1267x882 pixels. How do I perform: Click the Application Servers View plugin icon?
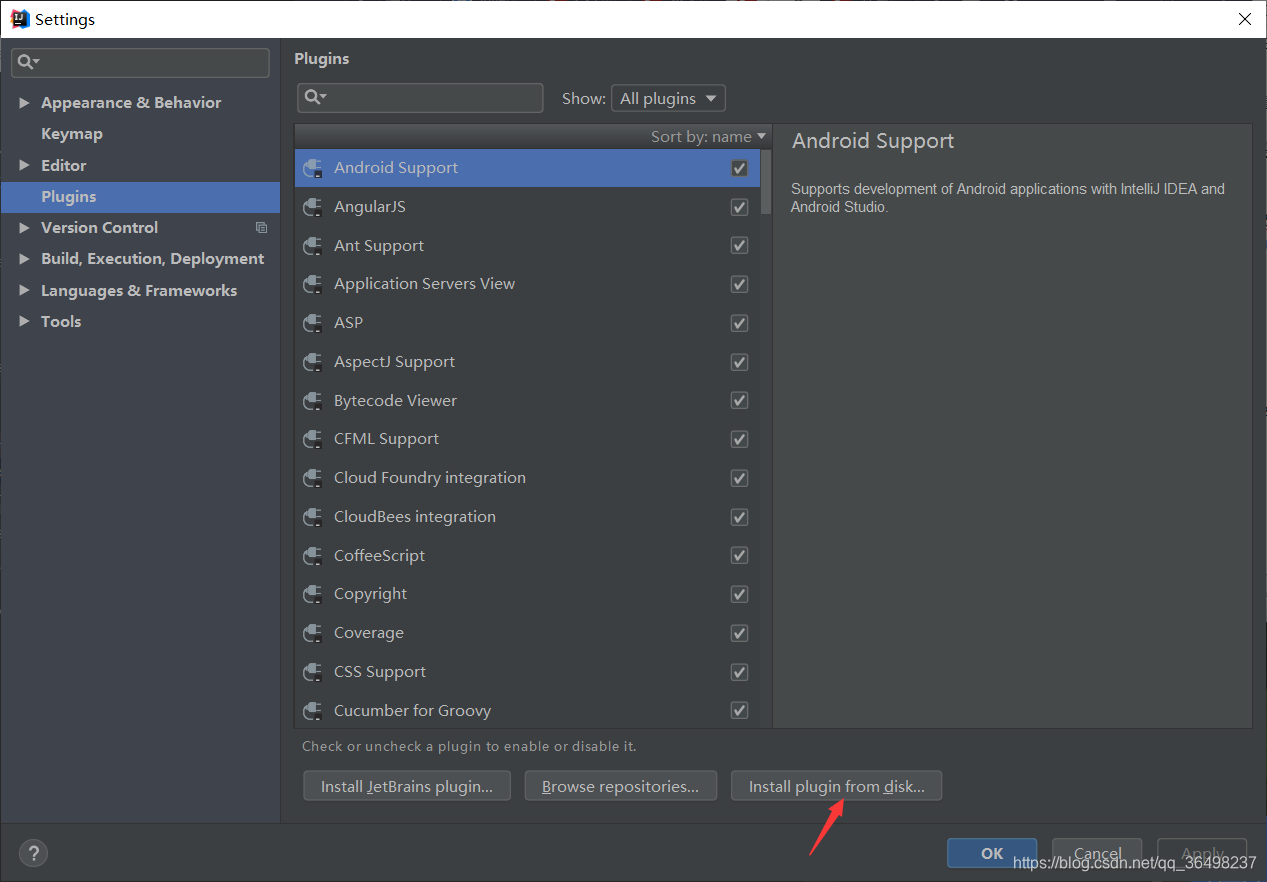click(313, 284)
